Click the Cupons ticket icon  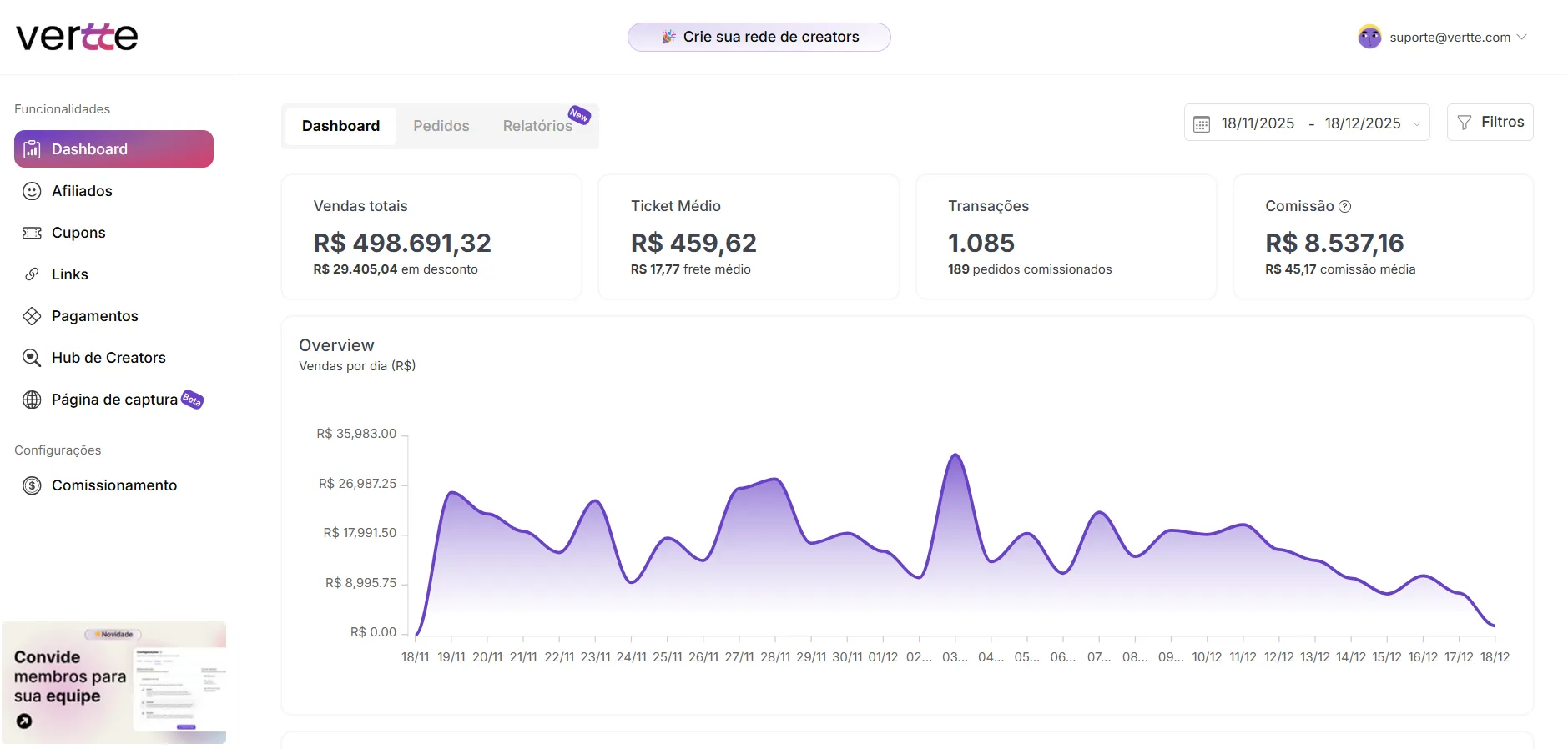32,233
